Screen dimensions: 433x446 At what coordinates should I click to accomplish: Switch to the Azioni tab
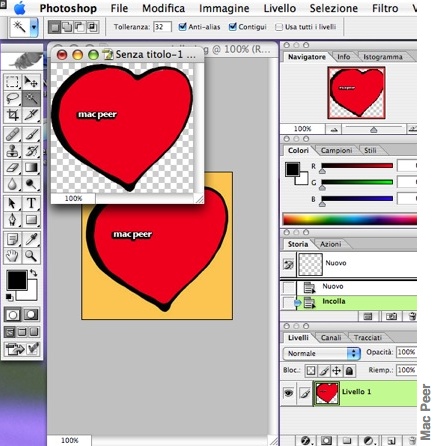[x=330, y=244]
